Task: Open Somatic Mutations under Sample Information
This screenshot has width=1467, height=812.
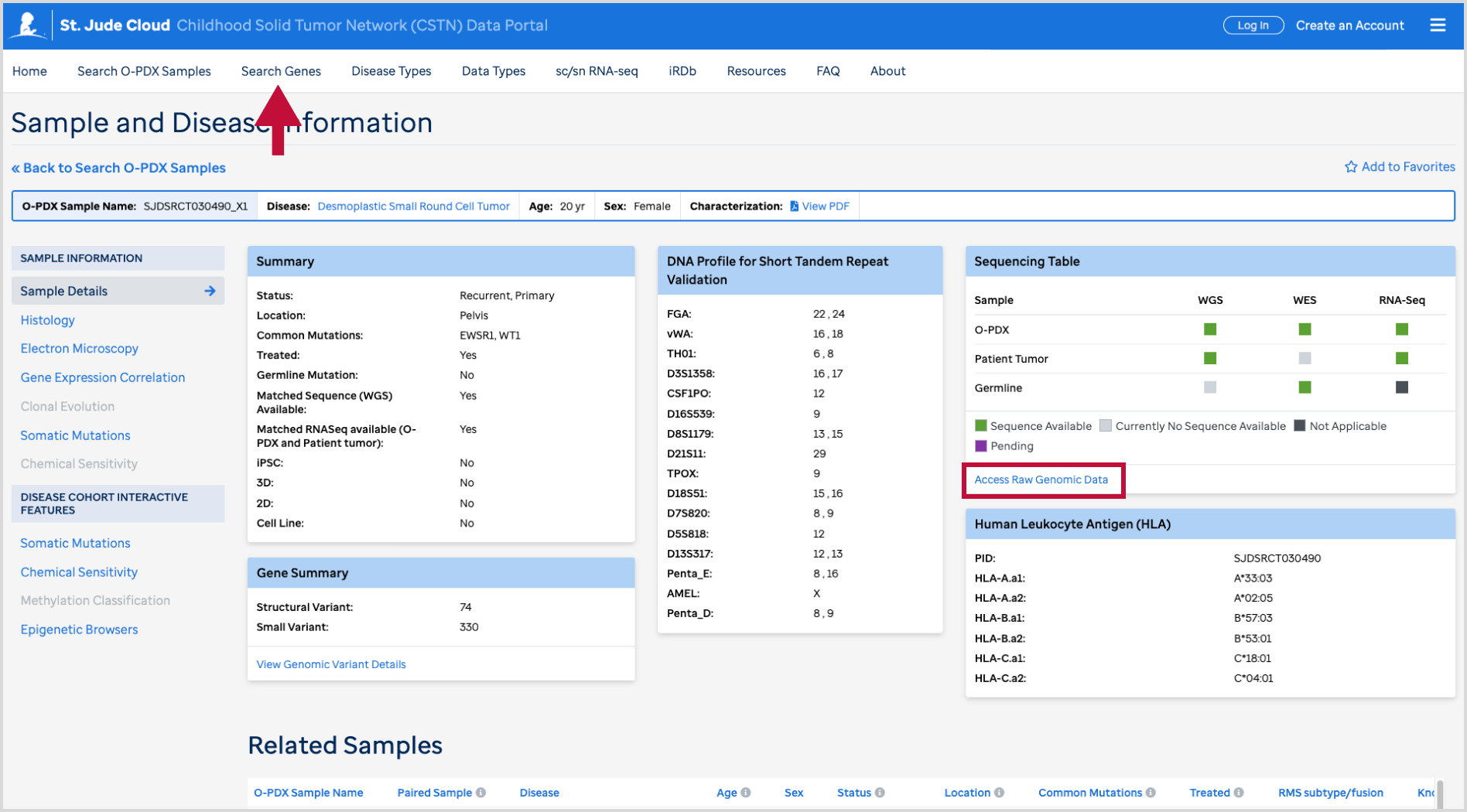Action: tap(75, 435)
